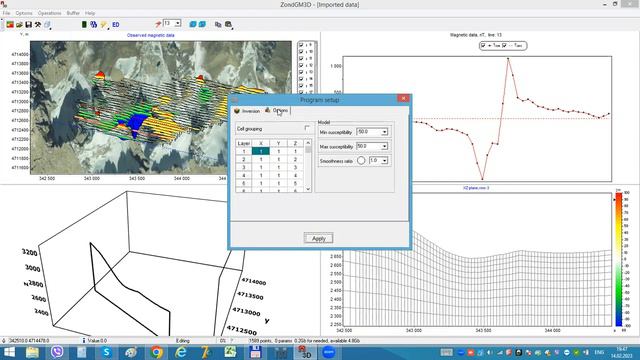Open File Explorer from the taskbar
Viewport: 640px width, 360px height.
[32, 352]
